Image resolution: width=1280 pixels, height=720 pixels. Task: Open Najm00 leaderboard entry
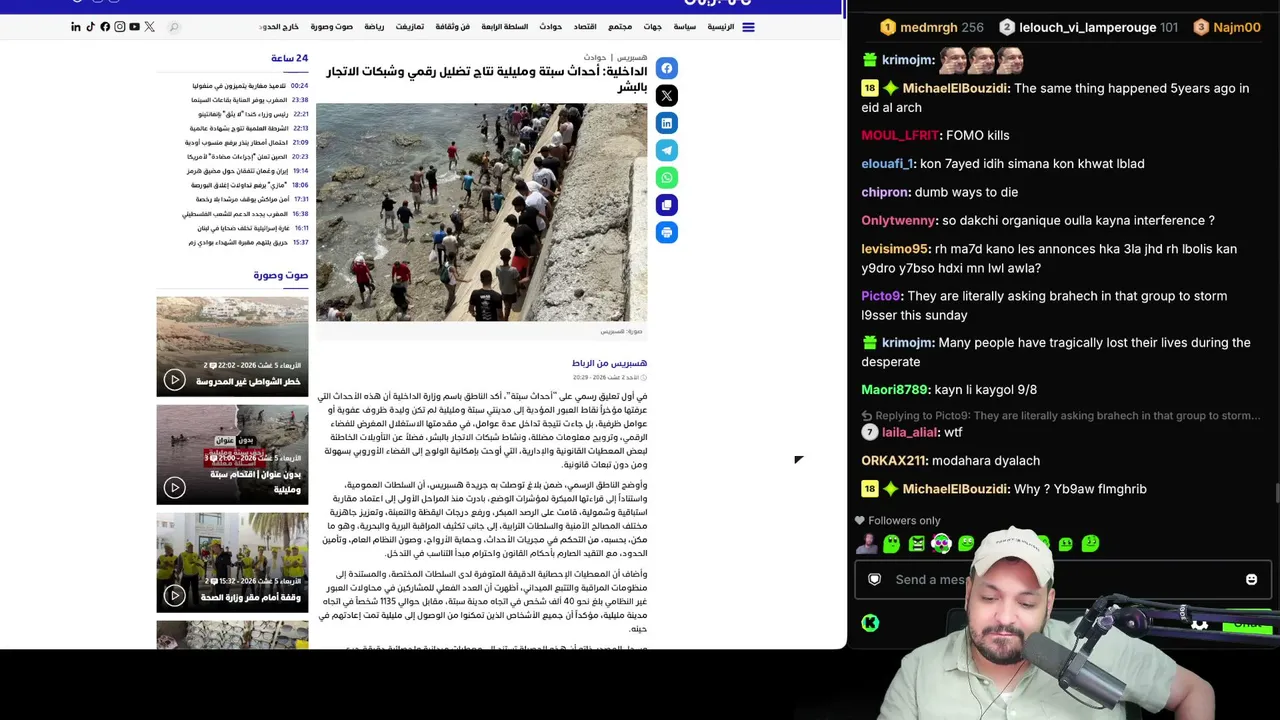click(1227, 28)
